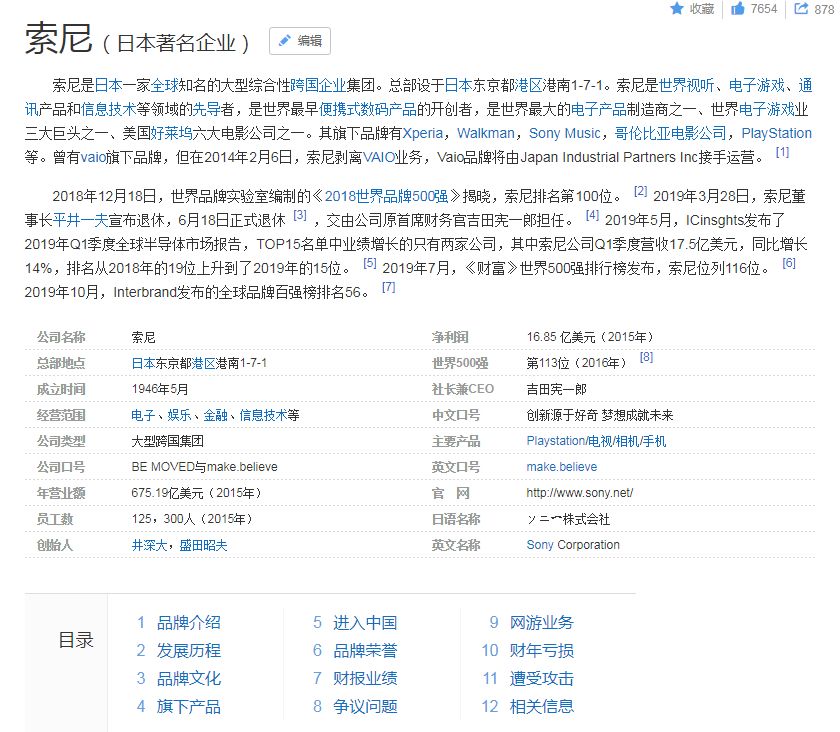Open the PlayStation link in intro
Image resolution: width=840 pixels, height=732 pixels.
coord(777,133)
